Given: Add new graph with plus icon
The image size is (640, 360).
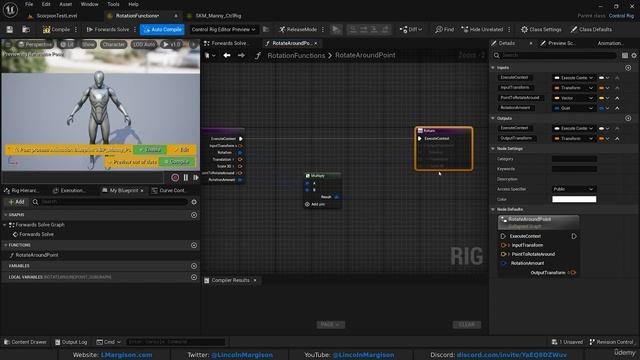Looking at the screenshot, I should pyautogui.click(x=194, y=215).
